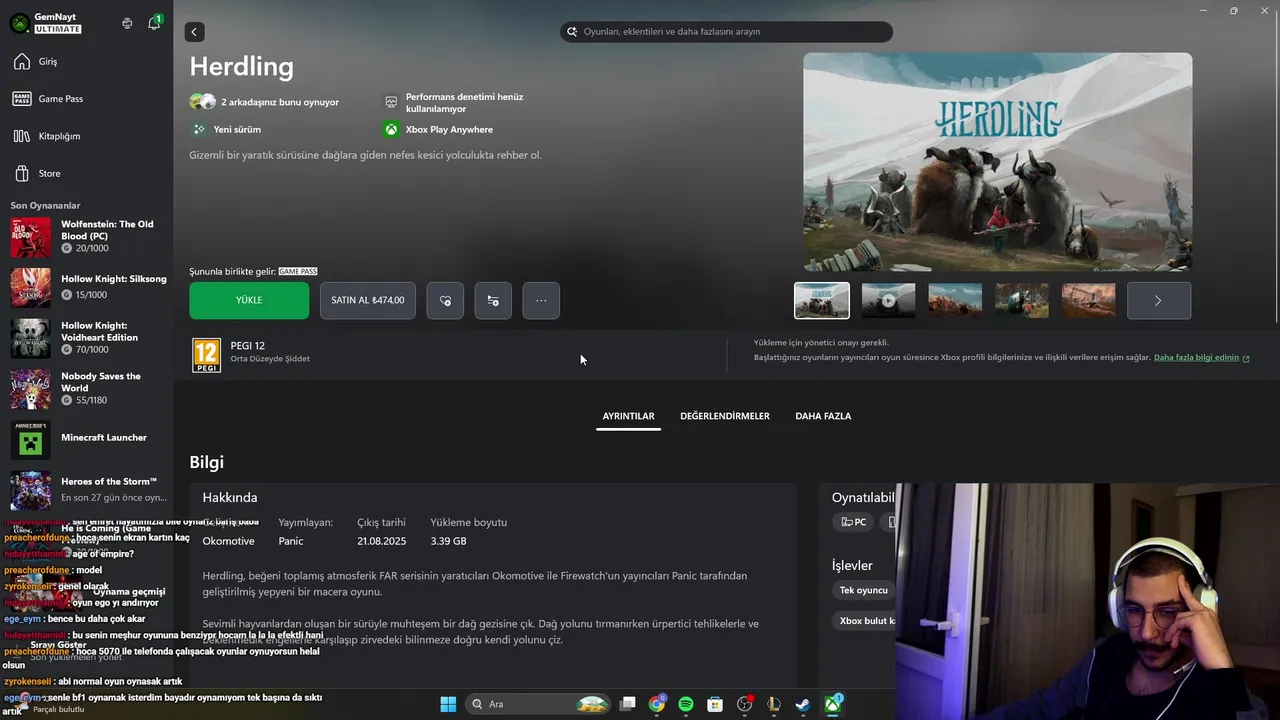The width and height of the screenshot is (1280, 720).
Task: Click the Herdling page title
Action: click(241, 67)
